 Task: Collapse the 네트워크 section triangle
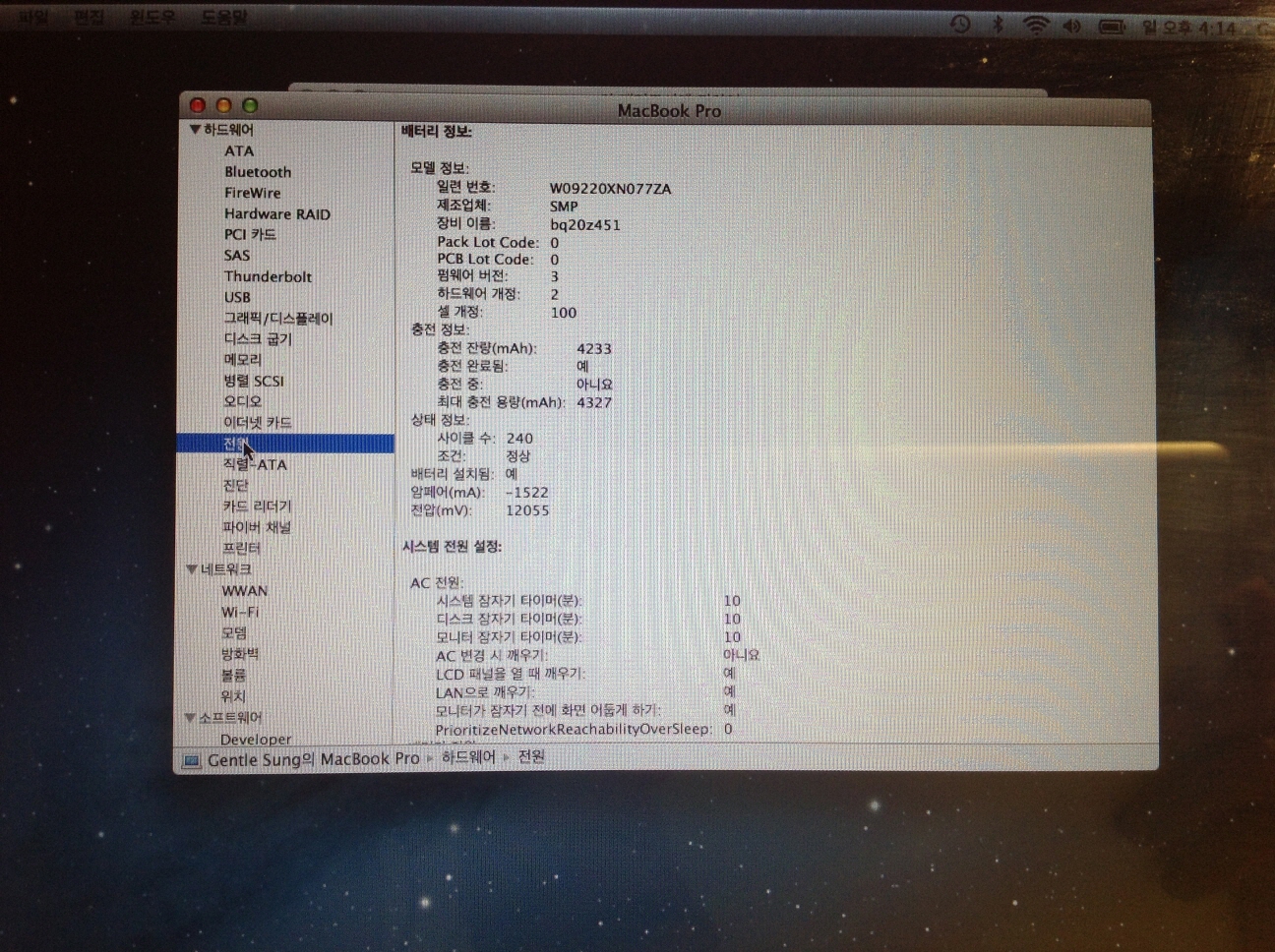pyautogui.click(x=192, y=569)
